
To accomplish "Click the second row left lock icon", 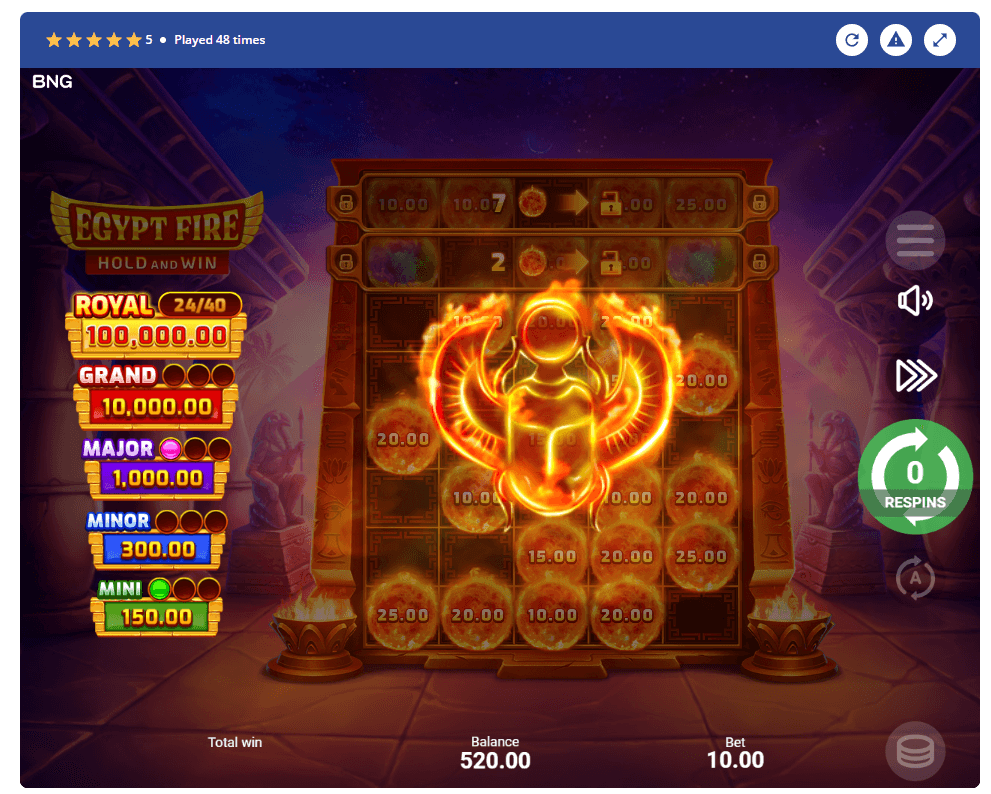I will [346, 261].
